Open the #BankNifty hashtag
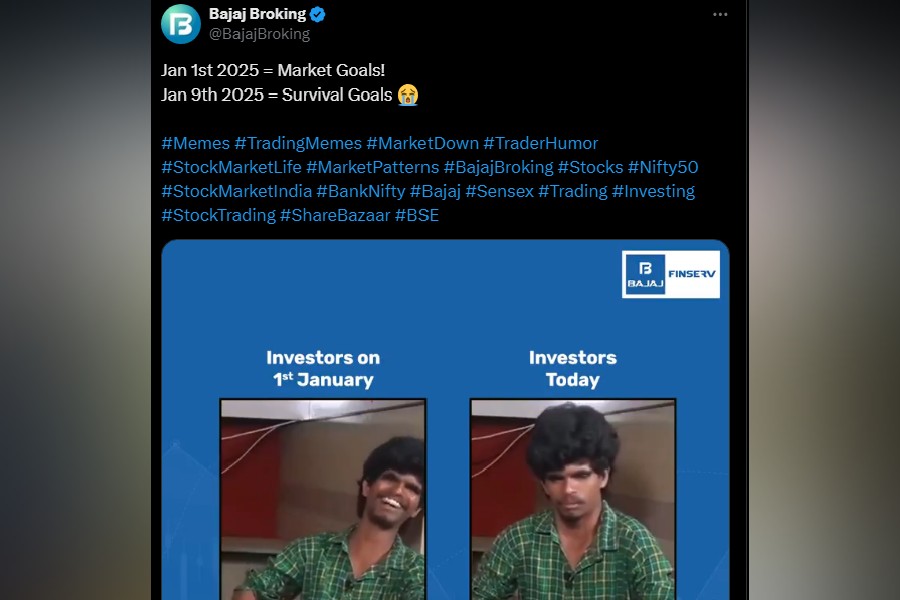Viewport: 900px width, 600px height. point(360,191)
